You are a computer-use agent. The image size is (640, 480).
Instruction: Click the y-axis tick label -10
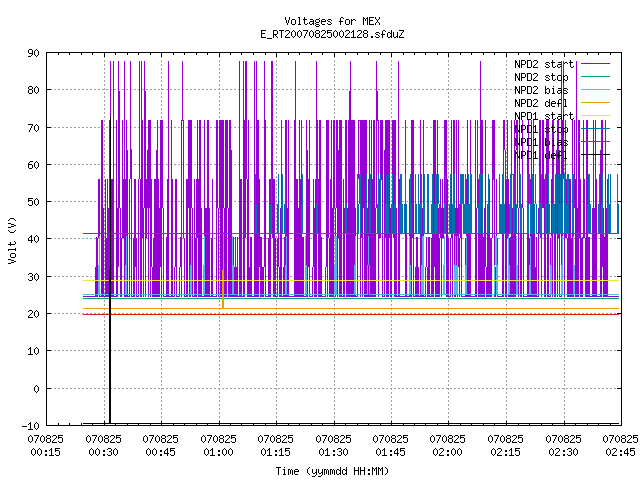(31, 426)
